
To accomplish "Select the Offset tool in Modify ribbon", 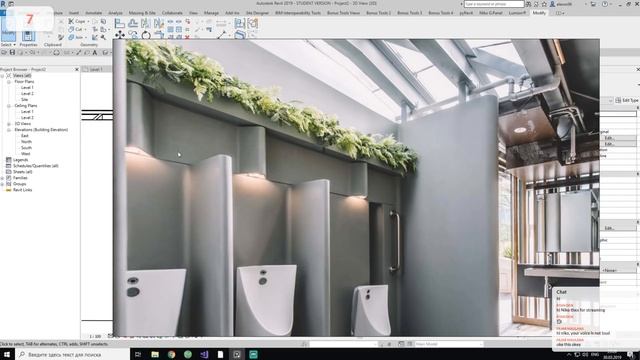I will click(133, 23).
